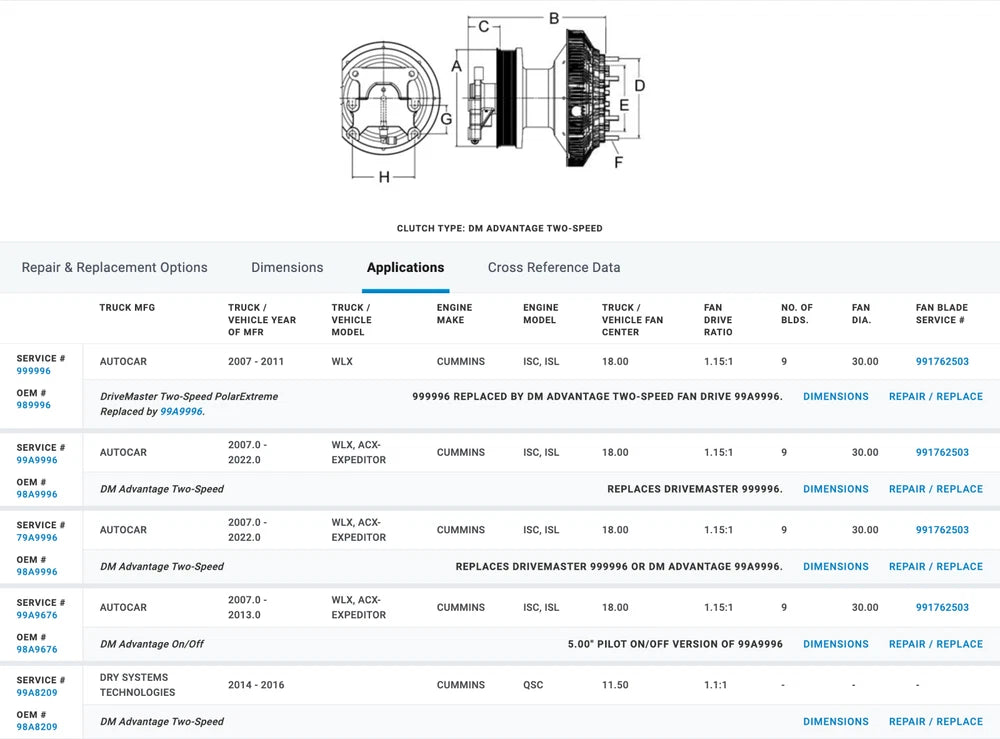Open OEM number 98A9676 link
This screenshot has height=739, width=1000.
[x=37, y=650]
